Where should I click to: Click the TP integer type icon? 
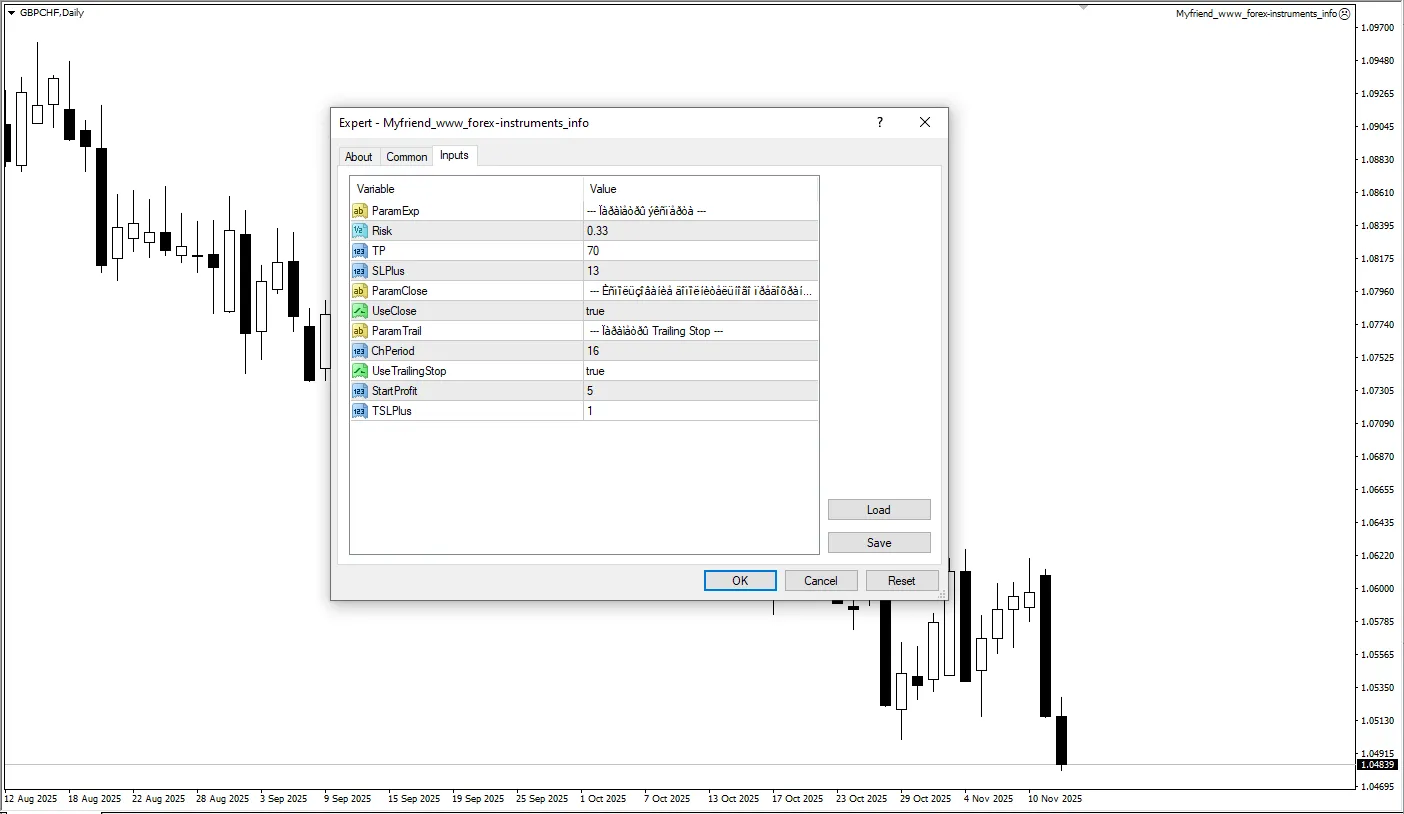click(x=360, y=251)
